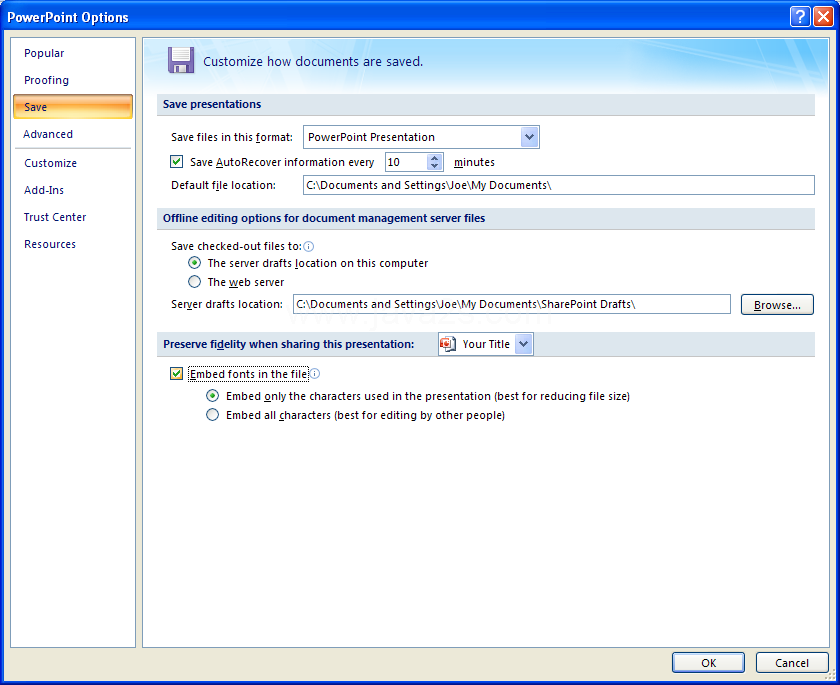Click the info icon next to Embed fonts
The height and width of the screenshot is (685, 840).
315,374
